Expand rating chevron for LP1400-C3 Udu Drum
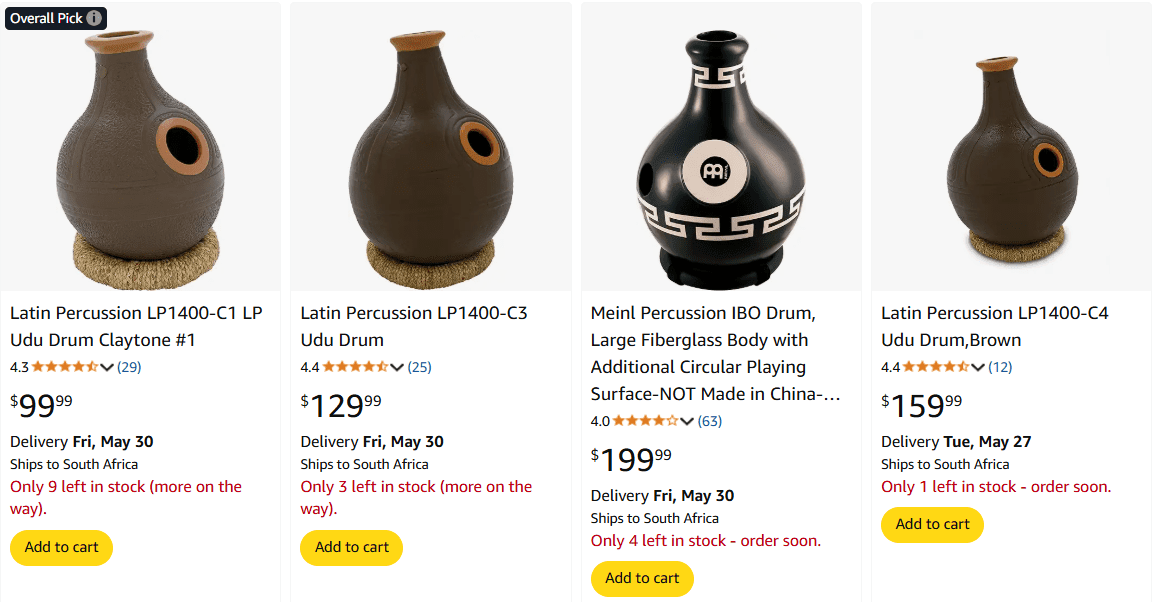Image resolution: width=1157 pixels, height=602 pixels. point(398,367)
